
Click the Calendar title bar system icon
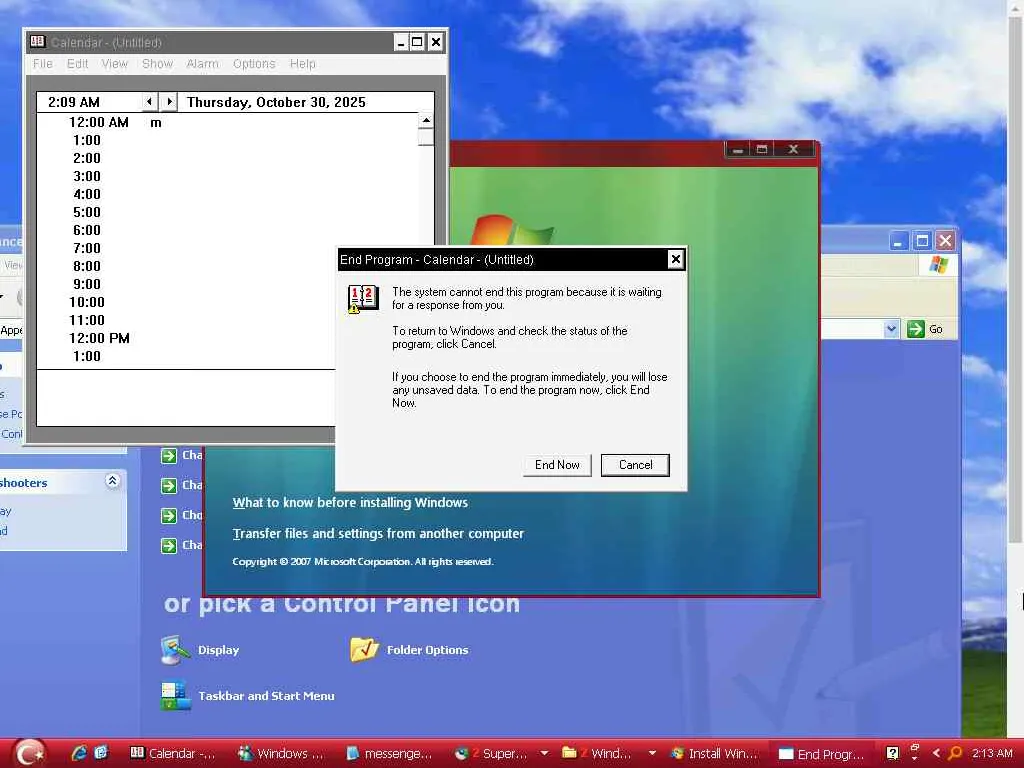tap(37, 42)
